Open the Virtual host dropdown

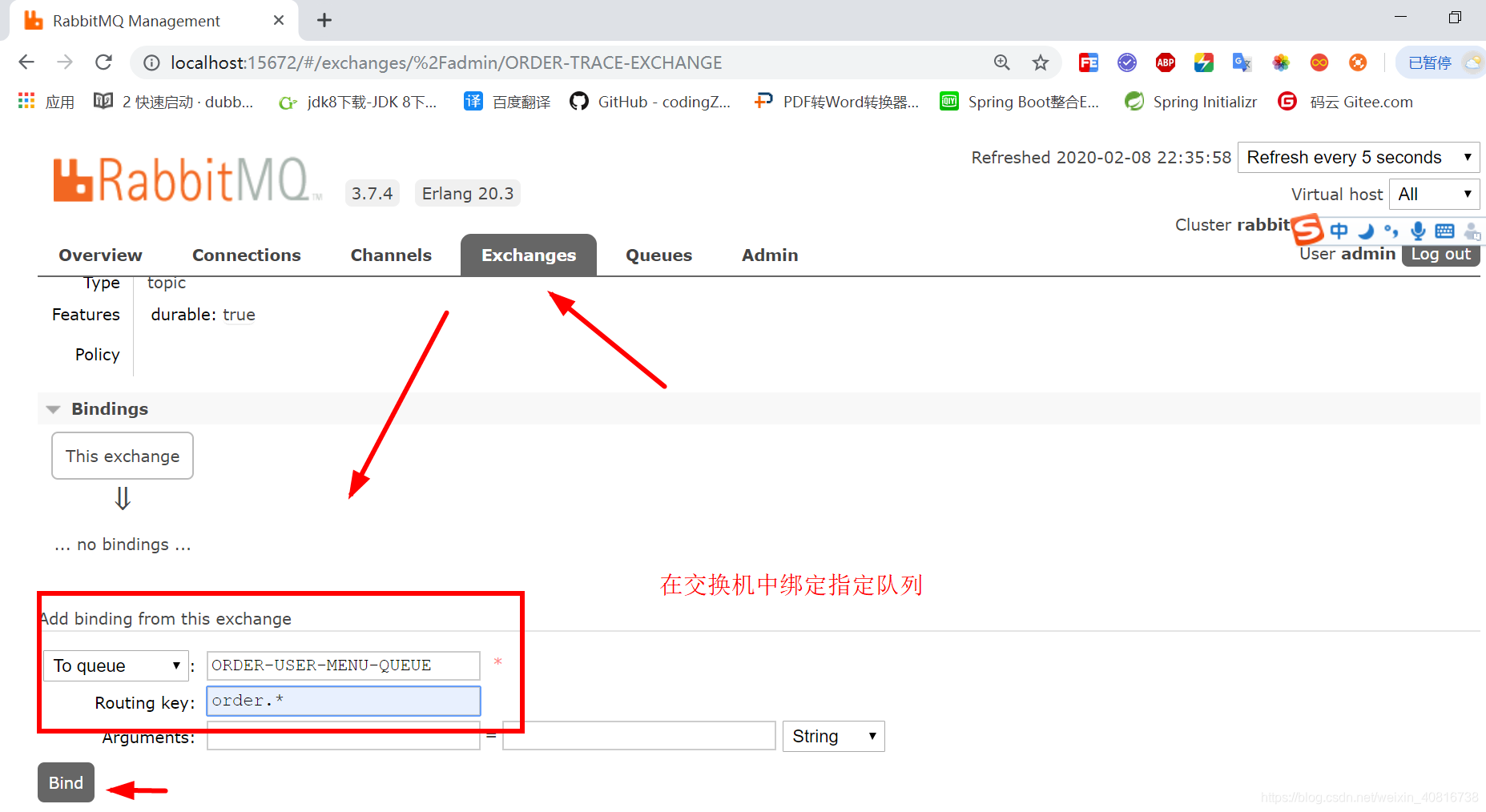1434,194
